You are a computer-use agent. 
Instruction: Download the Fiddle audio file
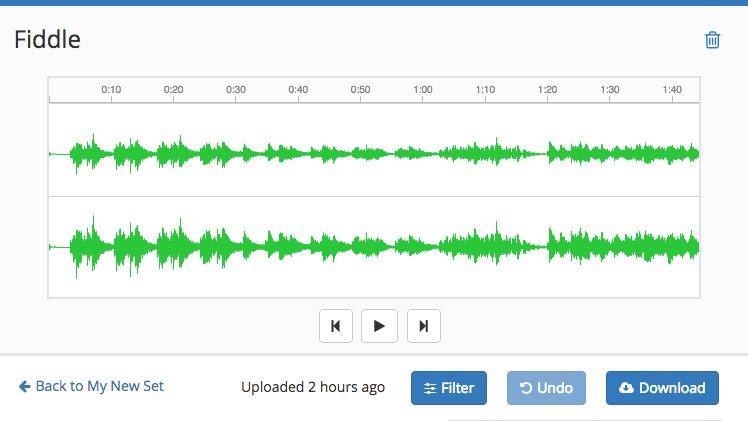(x=662, y=388)
